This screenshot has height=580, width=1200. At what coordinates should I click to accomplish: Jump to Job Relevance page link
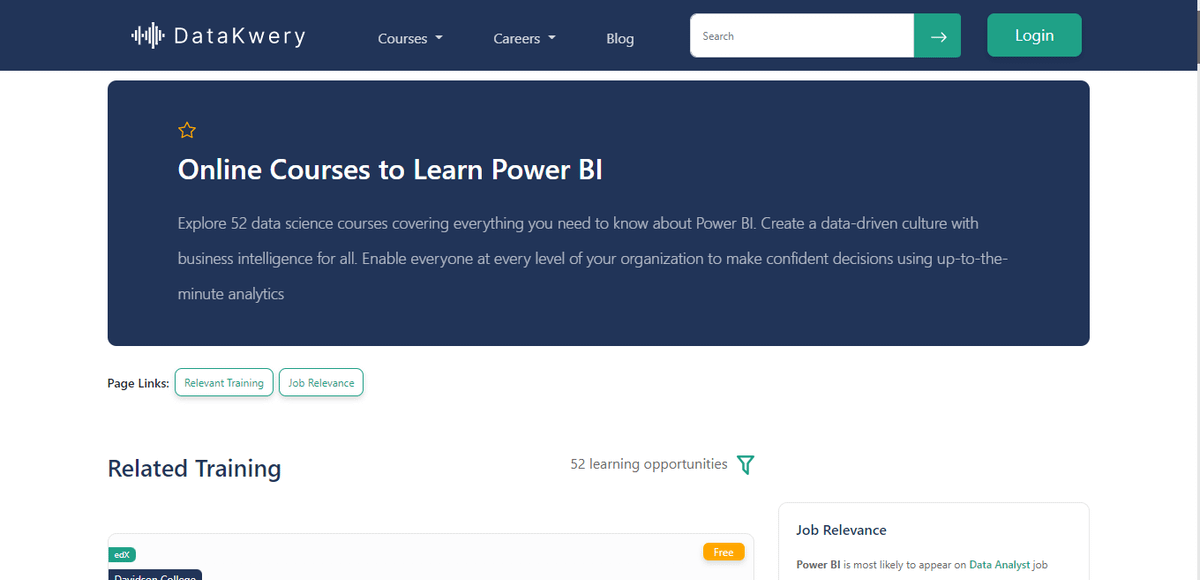(321, 383)
